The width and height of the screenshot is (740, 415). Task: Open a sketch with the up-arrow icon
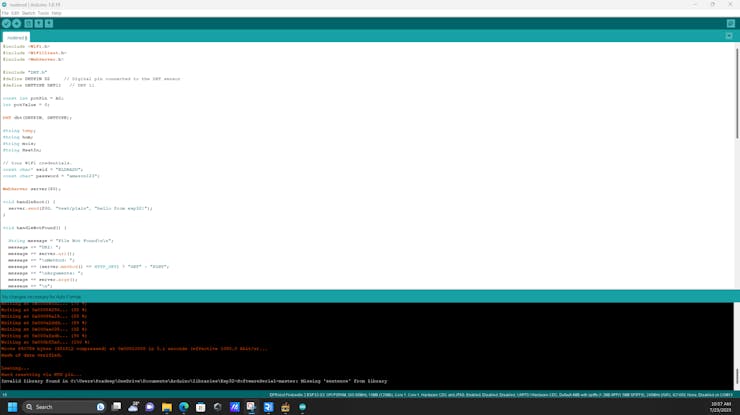point(39,24)
